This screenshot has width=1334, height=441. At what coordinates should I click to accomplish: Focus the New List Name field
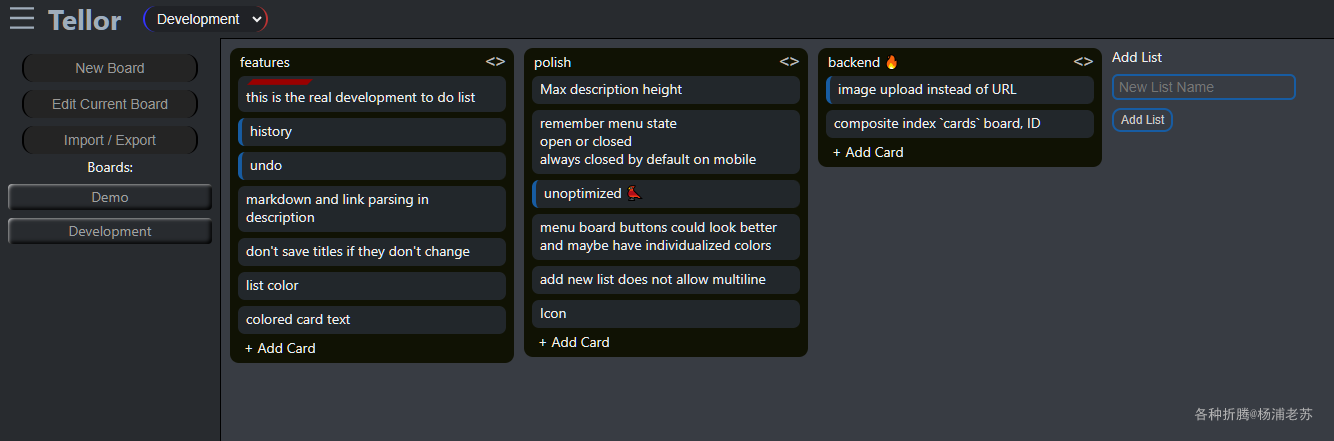[1203, 87]
